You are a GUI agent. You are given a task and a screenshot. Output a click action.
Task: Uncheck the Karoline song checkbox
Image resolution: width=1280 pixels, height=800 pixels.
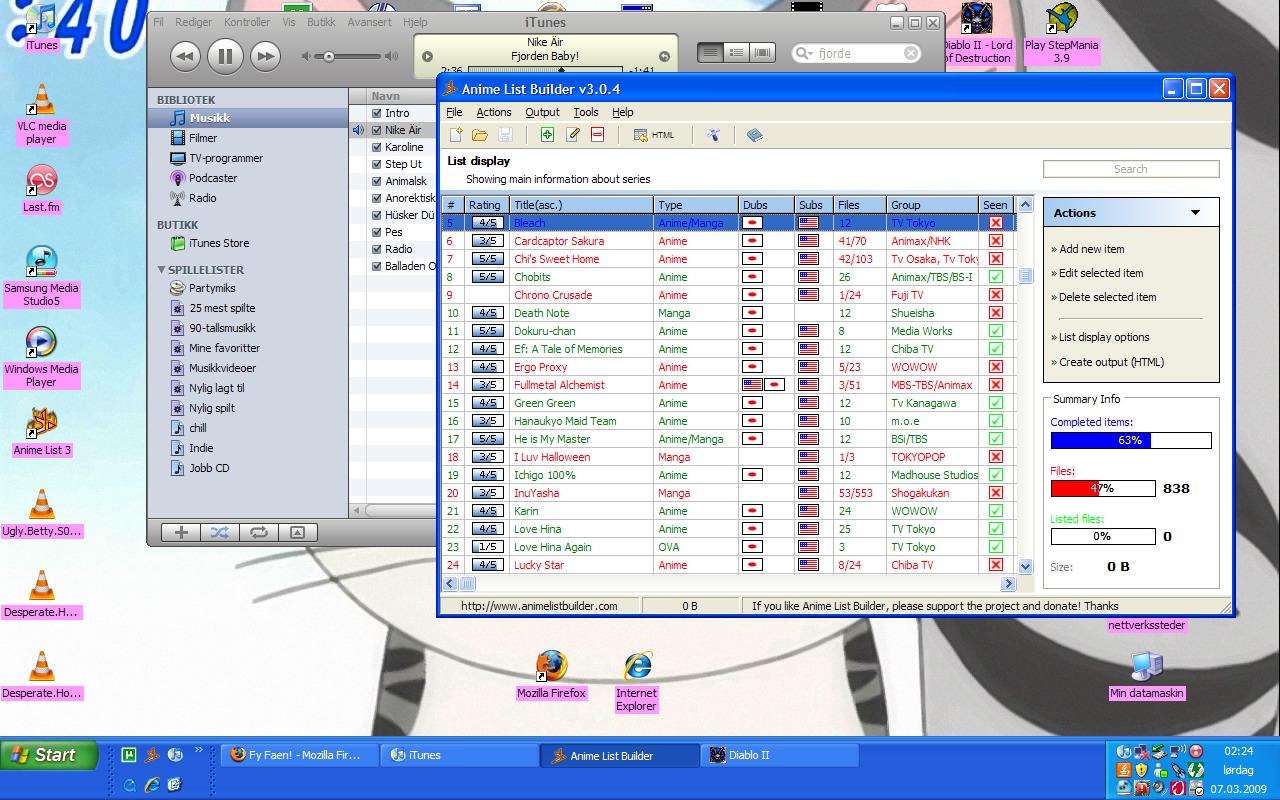pos(377,147)
